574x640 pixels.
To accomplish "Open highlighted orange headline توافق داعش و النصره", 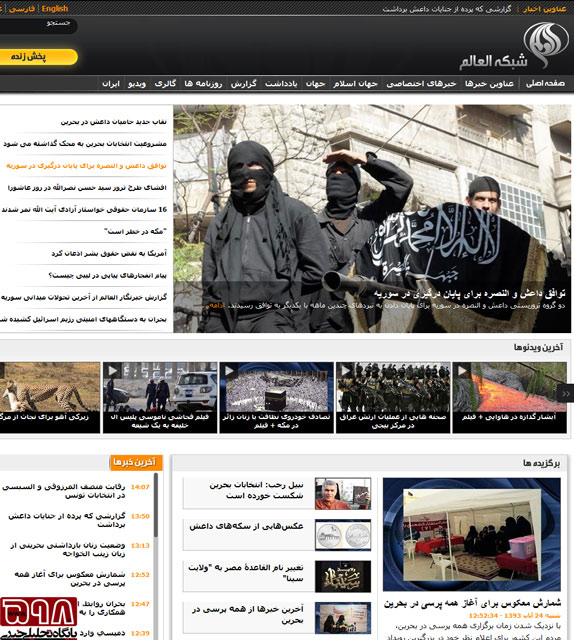I will (86, 166).
